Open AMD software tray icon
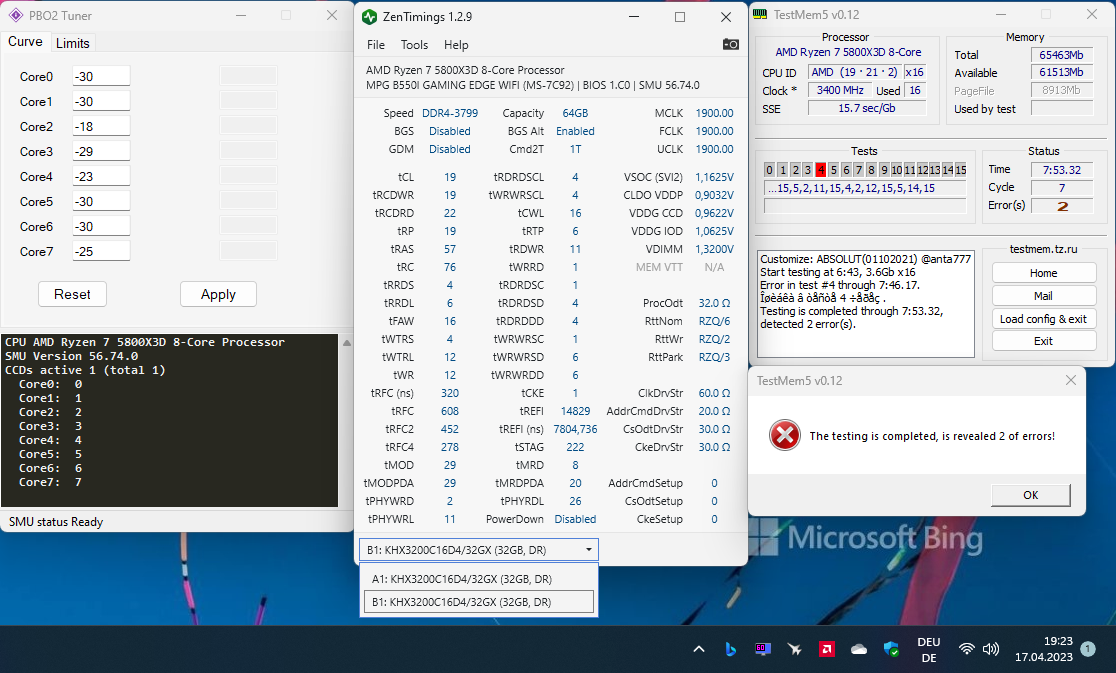The height and width of the screenshot is (673, 1116). tap(827, 649)
